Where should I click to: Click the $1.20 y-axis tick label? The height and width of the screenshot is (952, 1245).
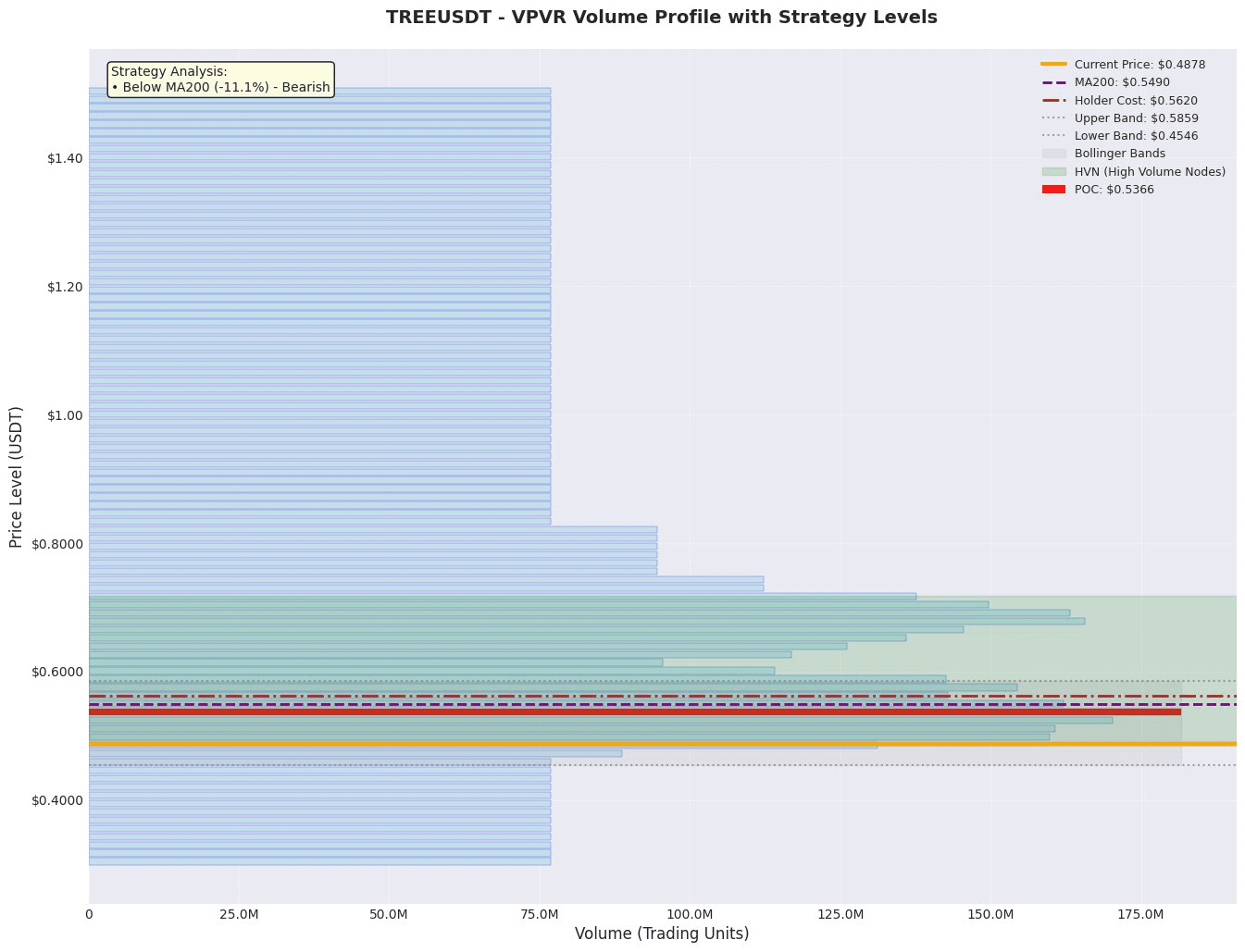(65, 287)
